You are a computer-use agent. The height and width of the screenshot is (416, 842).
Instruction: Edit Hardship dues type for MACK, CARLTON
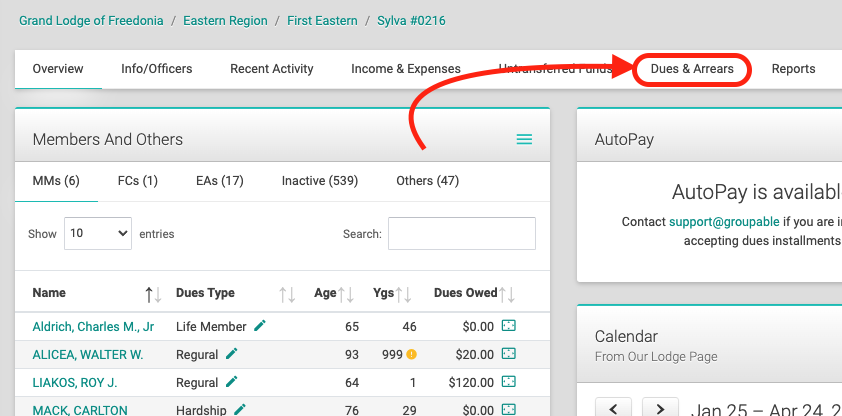(x=240, y=410)
